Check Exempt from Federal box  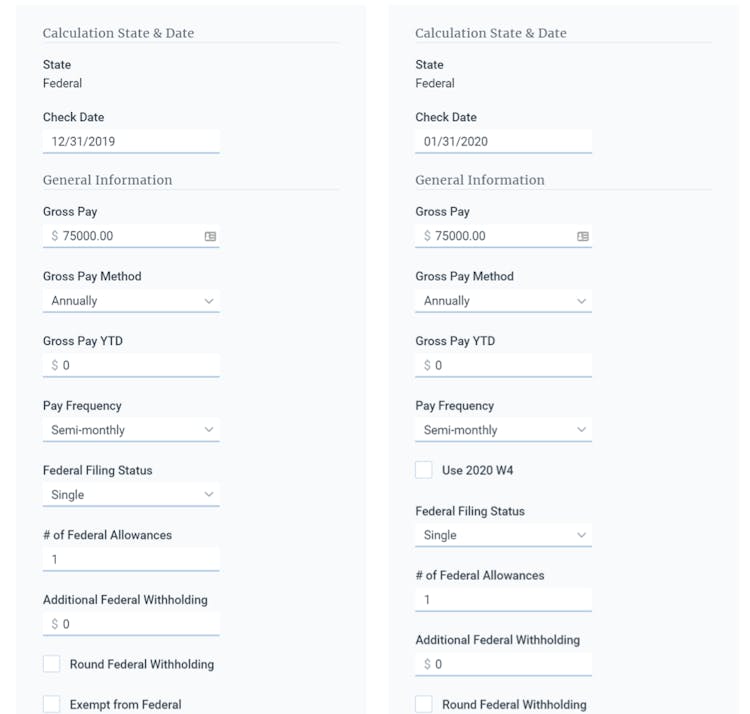pyautogui.click(x=52, y=704)
